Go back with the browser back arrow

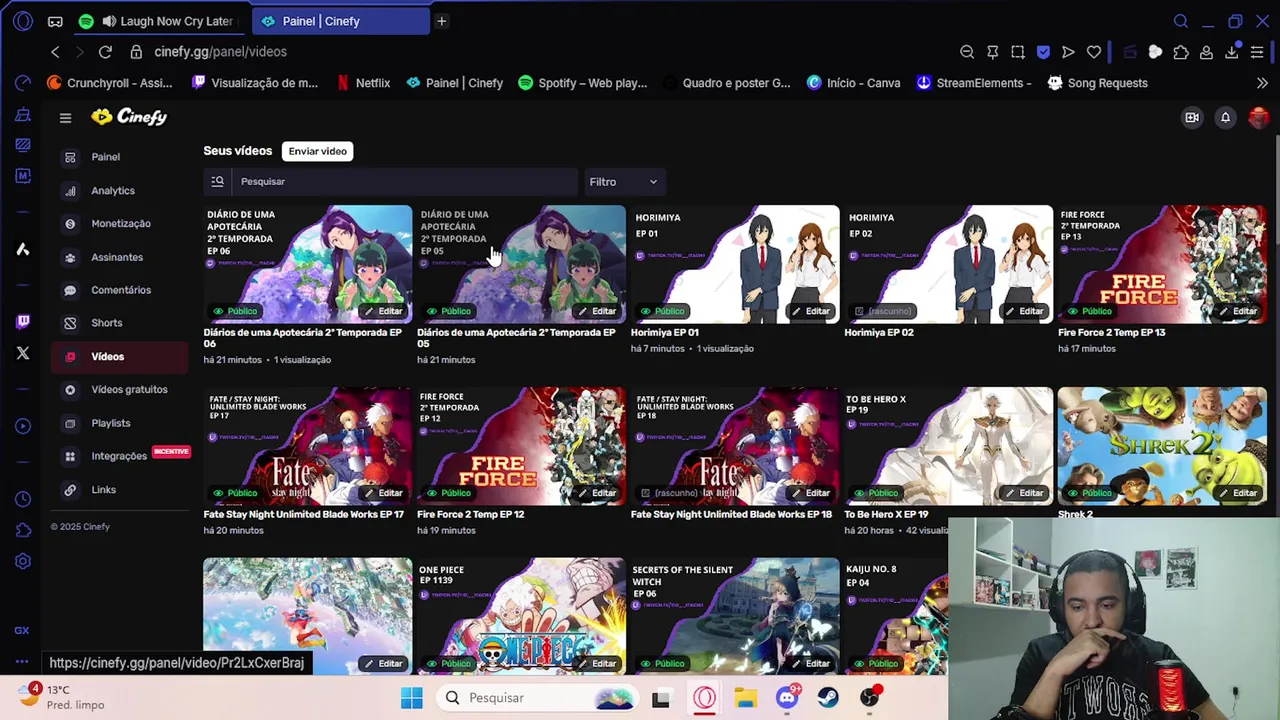(x=55, y=52)
